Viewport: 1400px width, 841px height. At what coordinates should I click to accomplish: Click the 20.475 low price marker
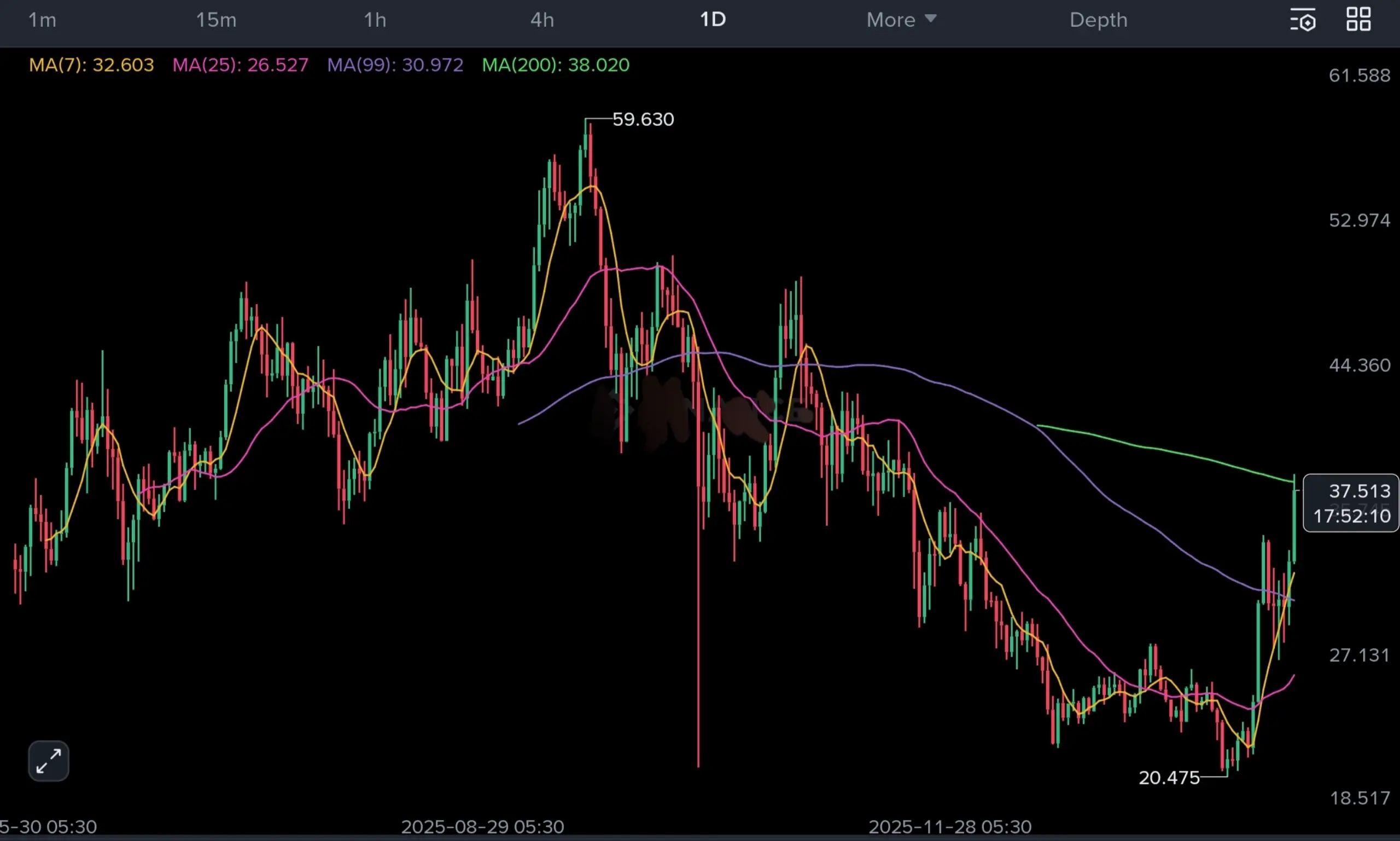(x=1169, y=778)
